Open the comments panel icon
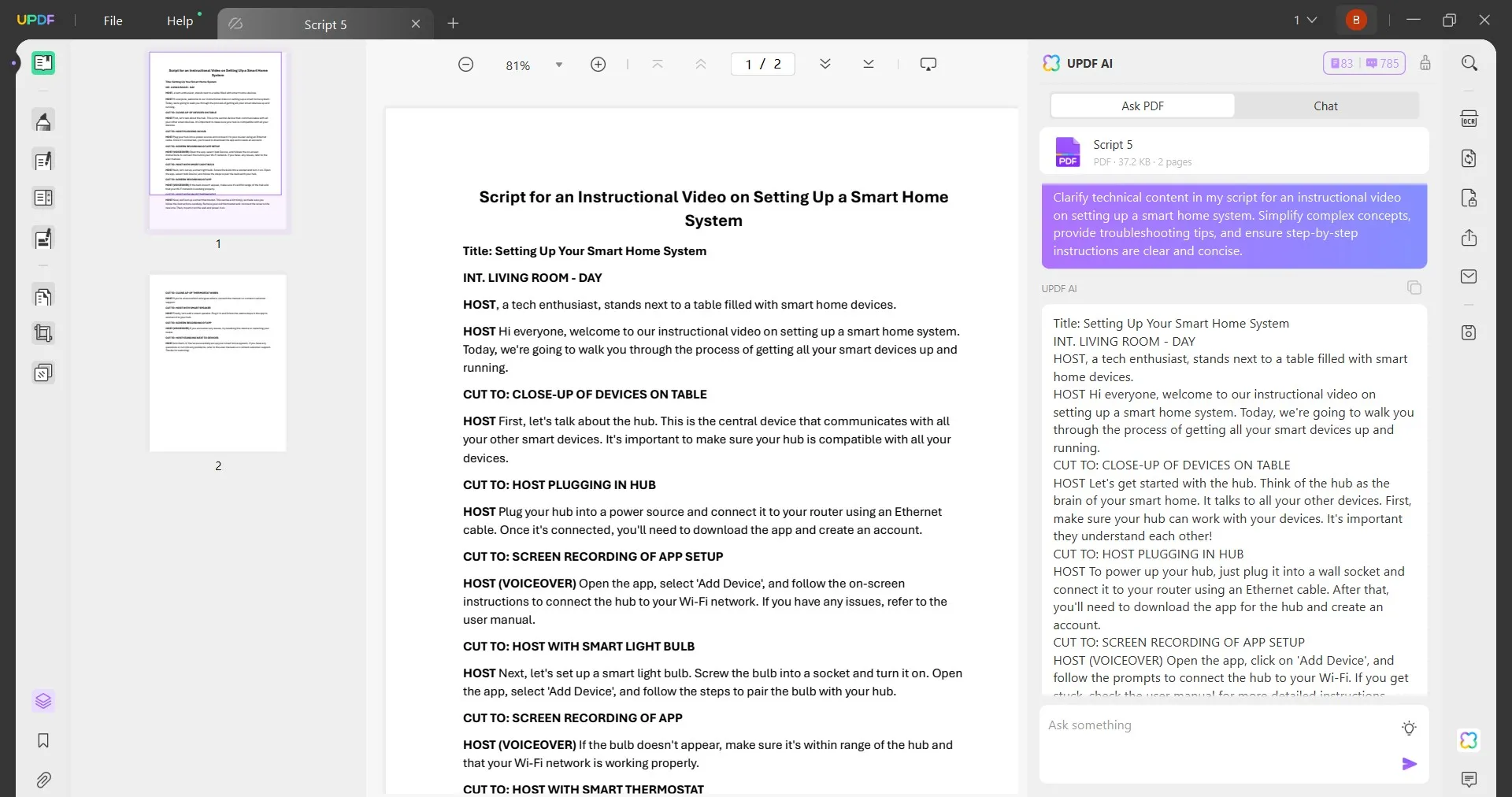Viewport: 1512px width, 797px height. (x=1469, y=780)
